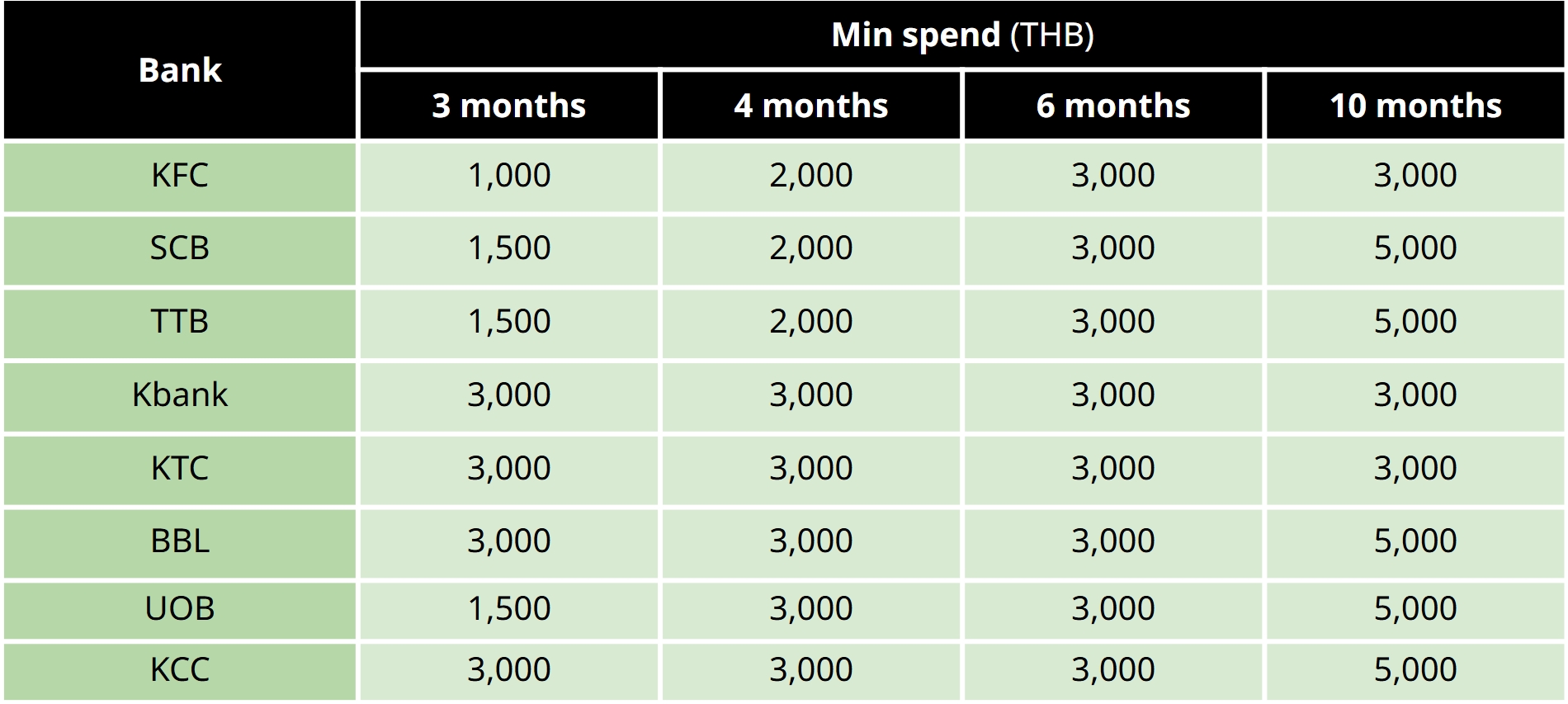This screenshot has height=704, width=1568.
Task: Select the KCC row label
Action: pos(180,669)
